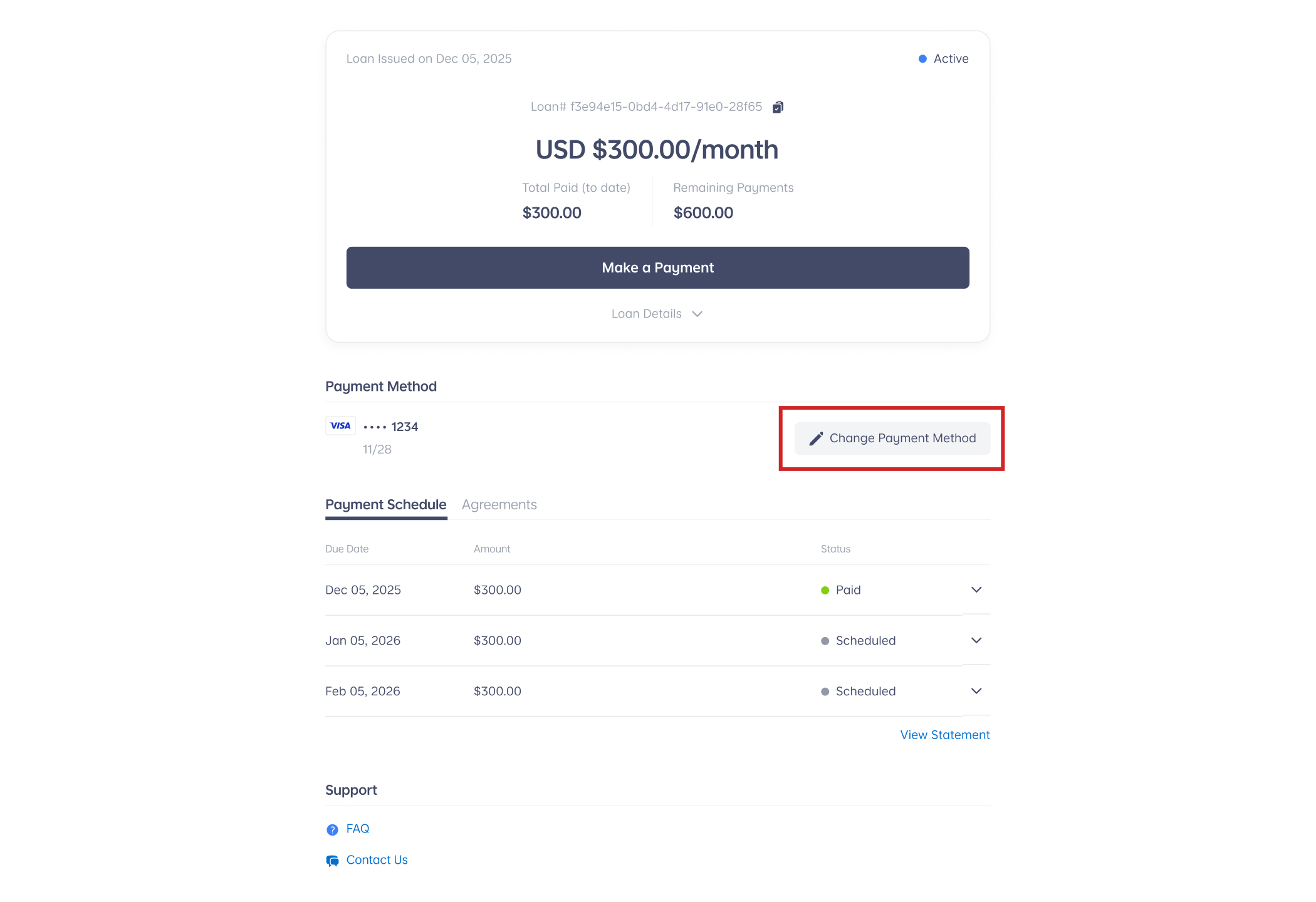Open View Statement
Viewport: 1316px width, 902px height.
(x=944, y=734)
